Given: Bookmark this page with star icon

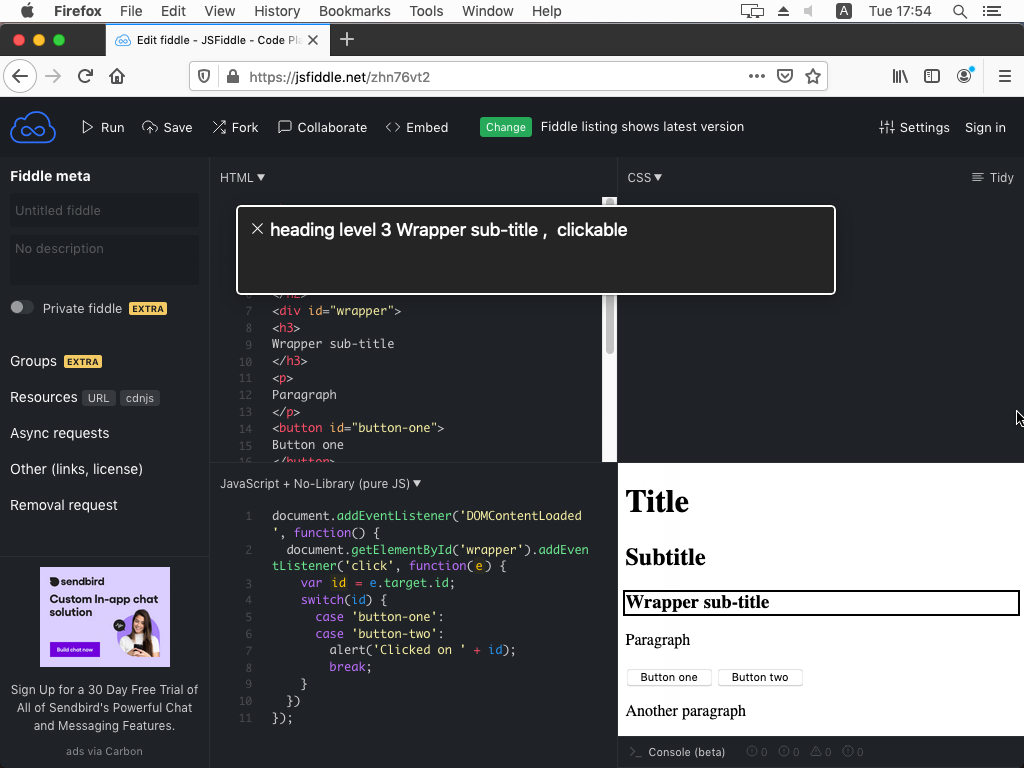Looking at the screenshot, I should coord(813,76).
